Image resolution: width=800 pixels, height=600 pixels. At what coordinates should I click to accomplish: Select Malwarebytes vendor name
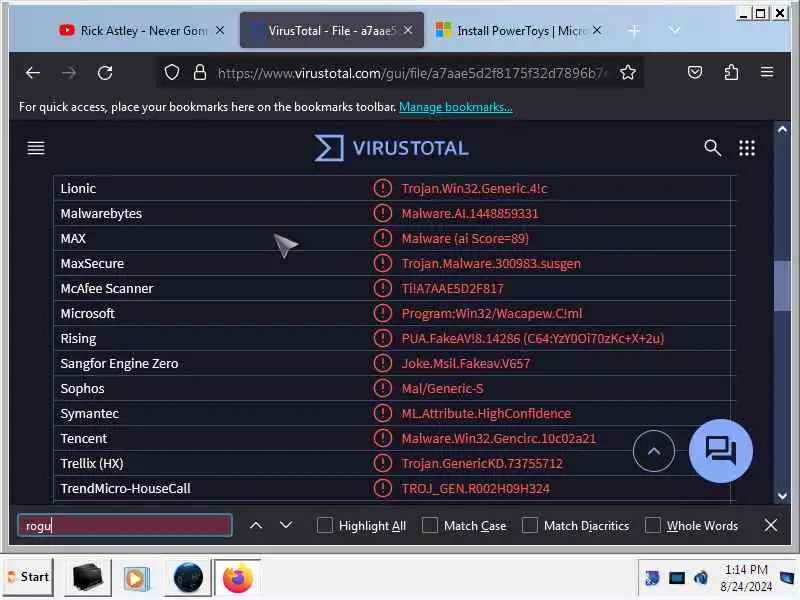(101, 213)
